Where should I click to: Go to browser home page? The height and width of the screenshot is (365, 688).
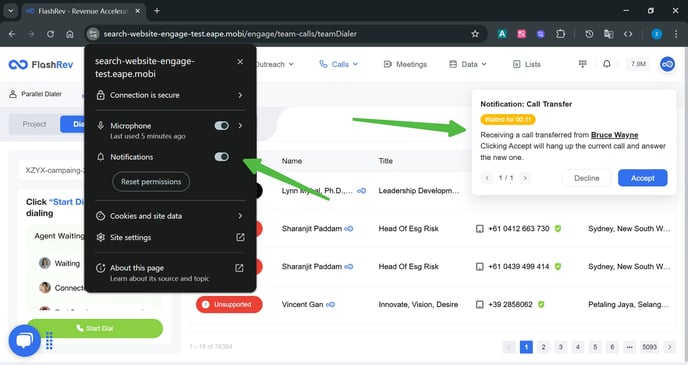(x=70, y=34)
